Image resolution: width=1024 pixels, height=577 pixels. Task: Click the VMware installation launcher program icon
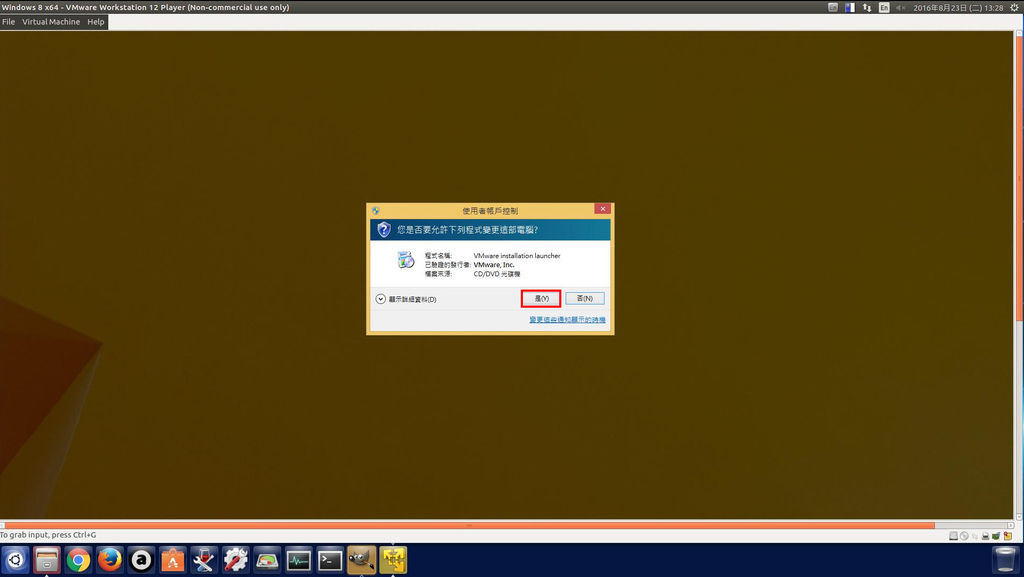point(406,260)
